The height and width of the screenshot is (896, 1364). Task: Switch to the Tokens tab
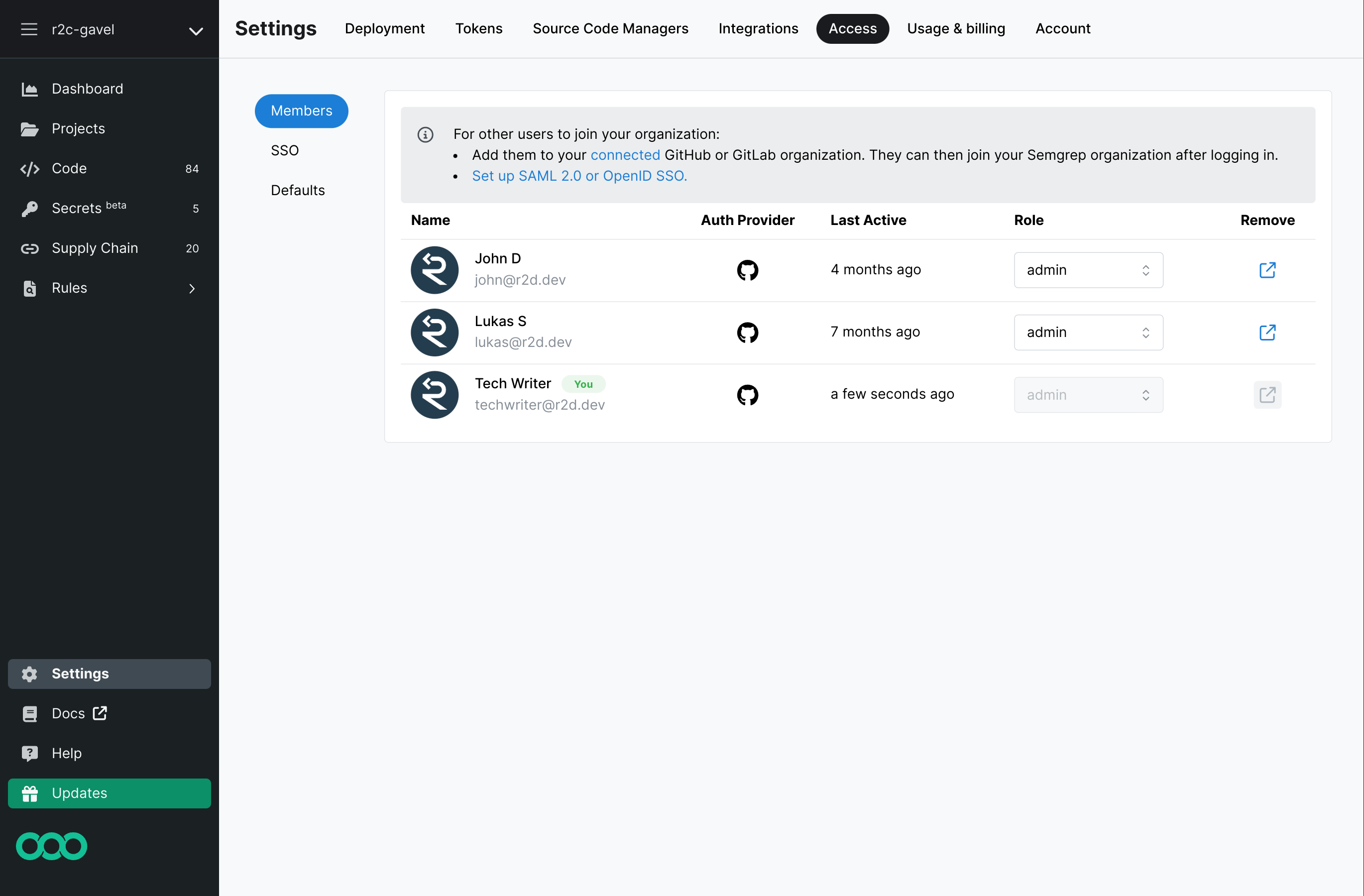[478, 29]
